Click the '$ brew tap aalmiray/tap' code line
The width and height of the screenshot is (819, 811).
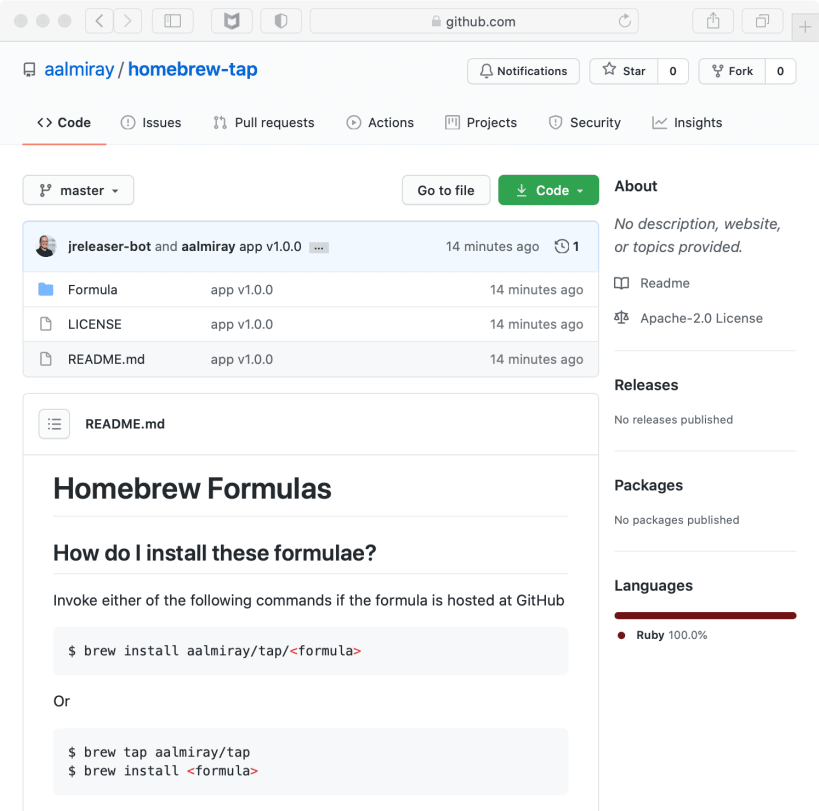159,752
